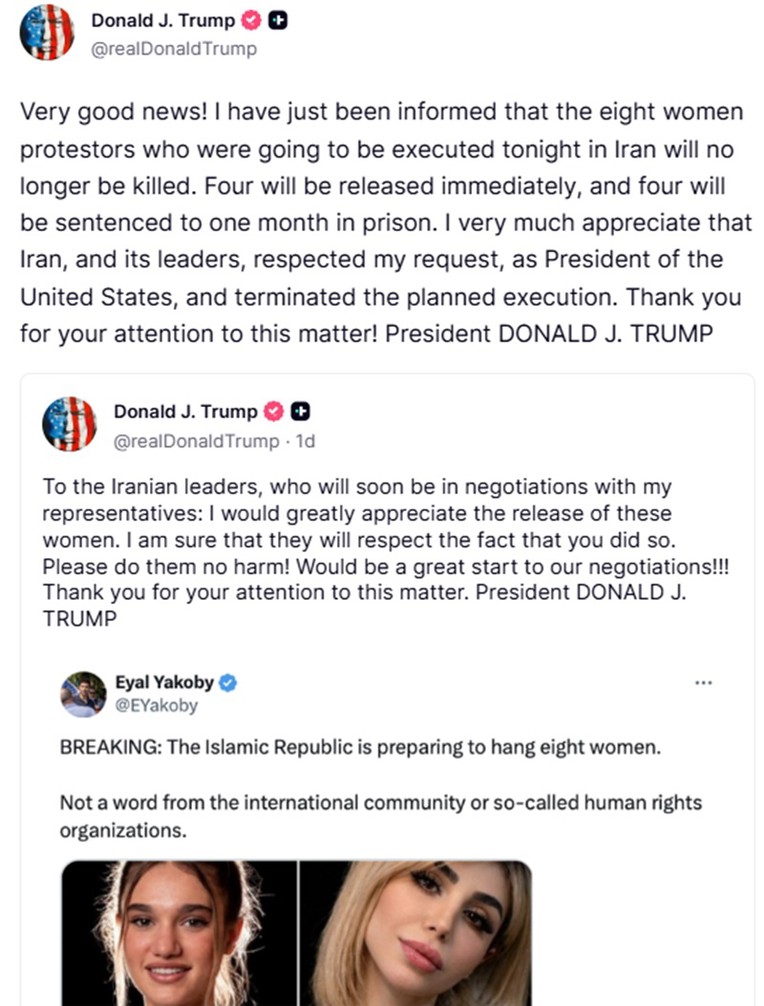Click the top Donald J. Trump profile avatar
Screen dimensions: 764x1006
(46, 33)
